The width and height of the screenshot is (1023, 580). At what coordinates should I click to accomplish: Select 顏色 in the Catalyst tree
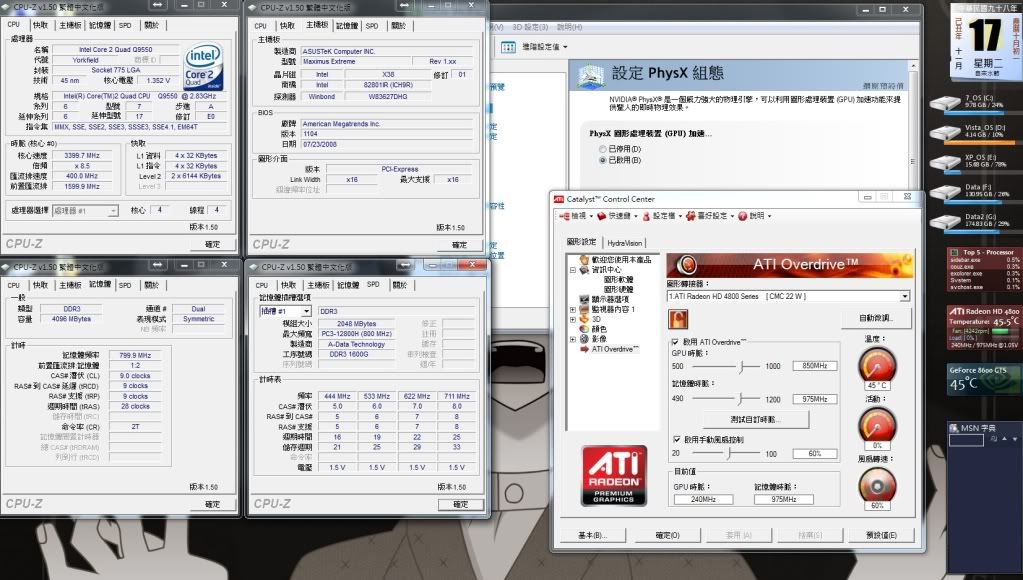(599, 329)
